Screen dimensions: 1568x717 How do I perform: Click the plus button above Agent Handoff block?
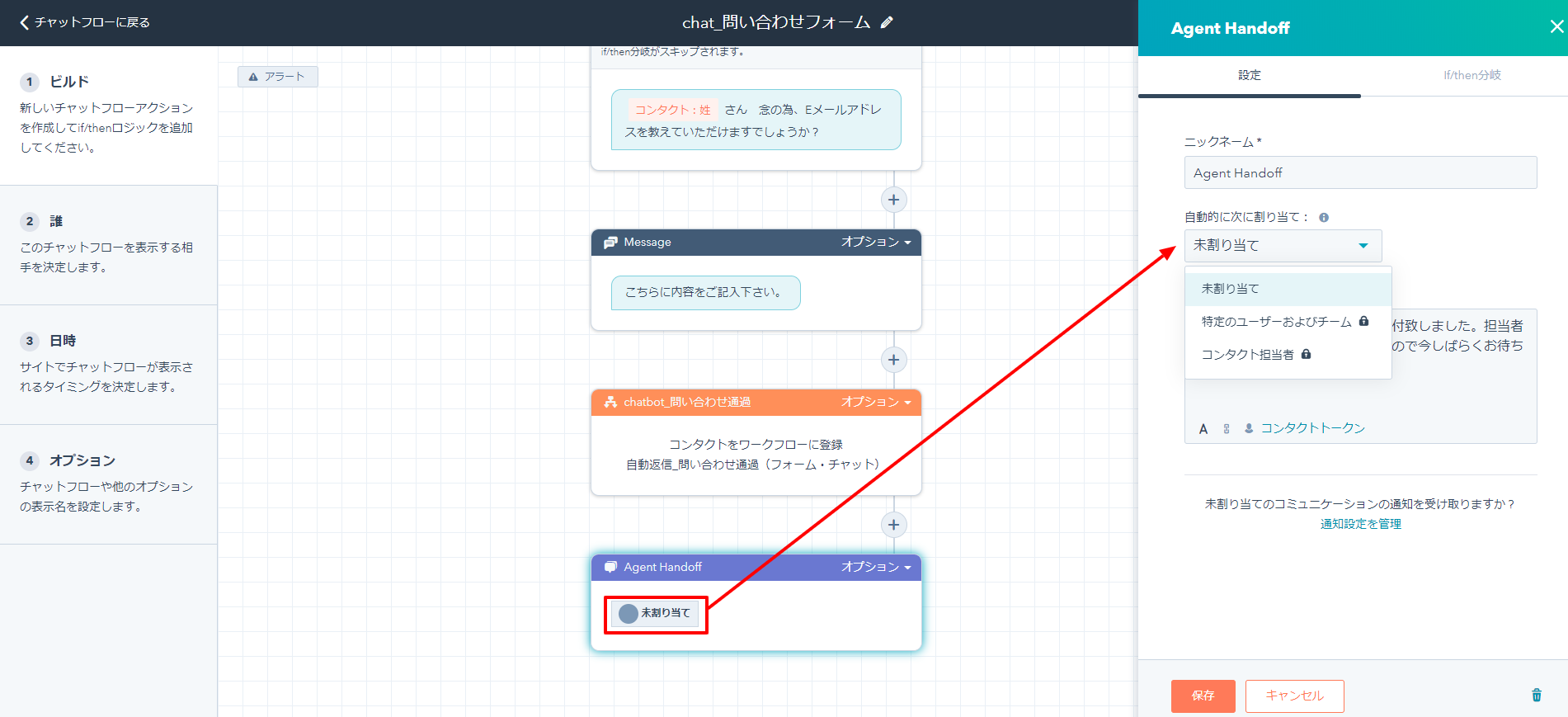pyautogui.click(x=893, y=525)
